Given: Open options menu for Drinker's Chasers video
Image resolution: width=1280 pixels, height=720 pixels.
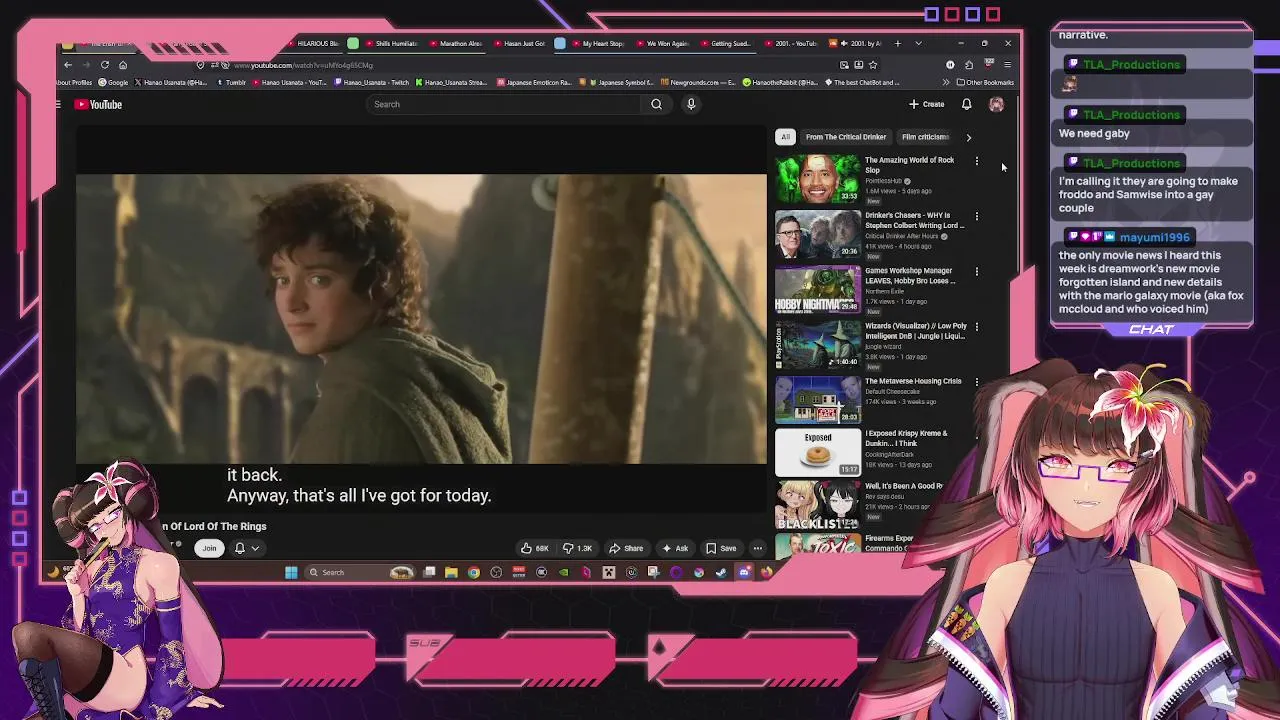Looking at the screenshot, I should click(977, 216).
